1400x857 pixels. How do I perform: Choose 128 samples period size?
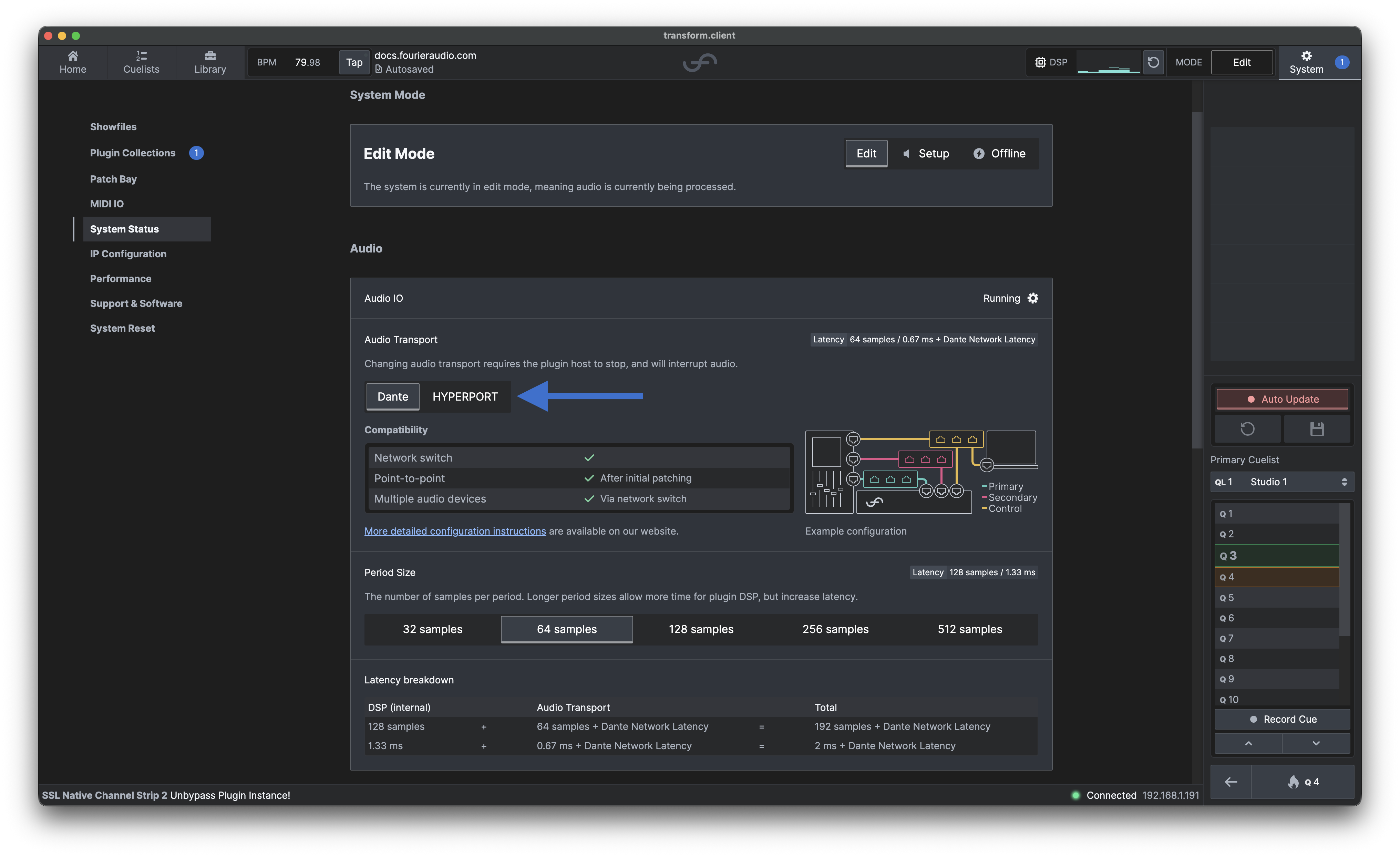coord(701,629)
